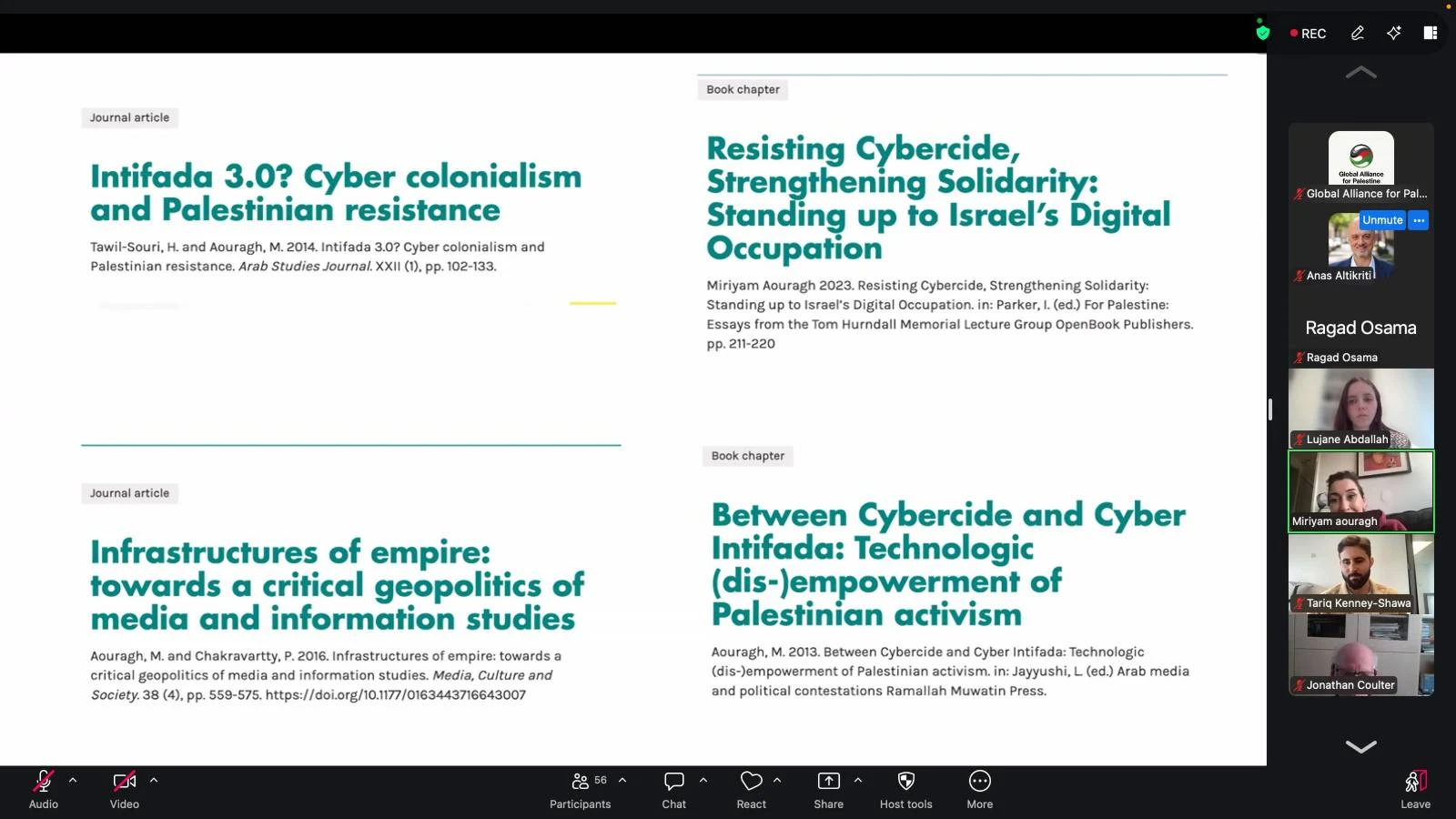
Task: Expand audio options arrow next to Audio
Action: 73,780
